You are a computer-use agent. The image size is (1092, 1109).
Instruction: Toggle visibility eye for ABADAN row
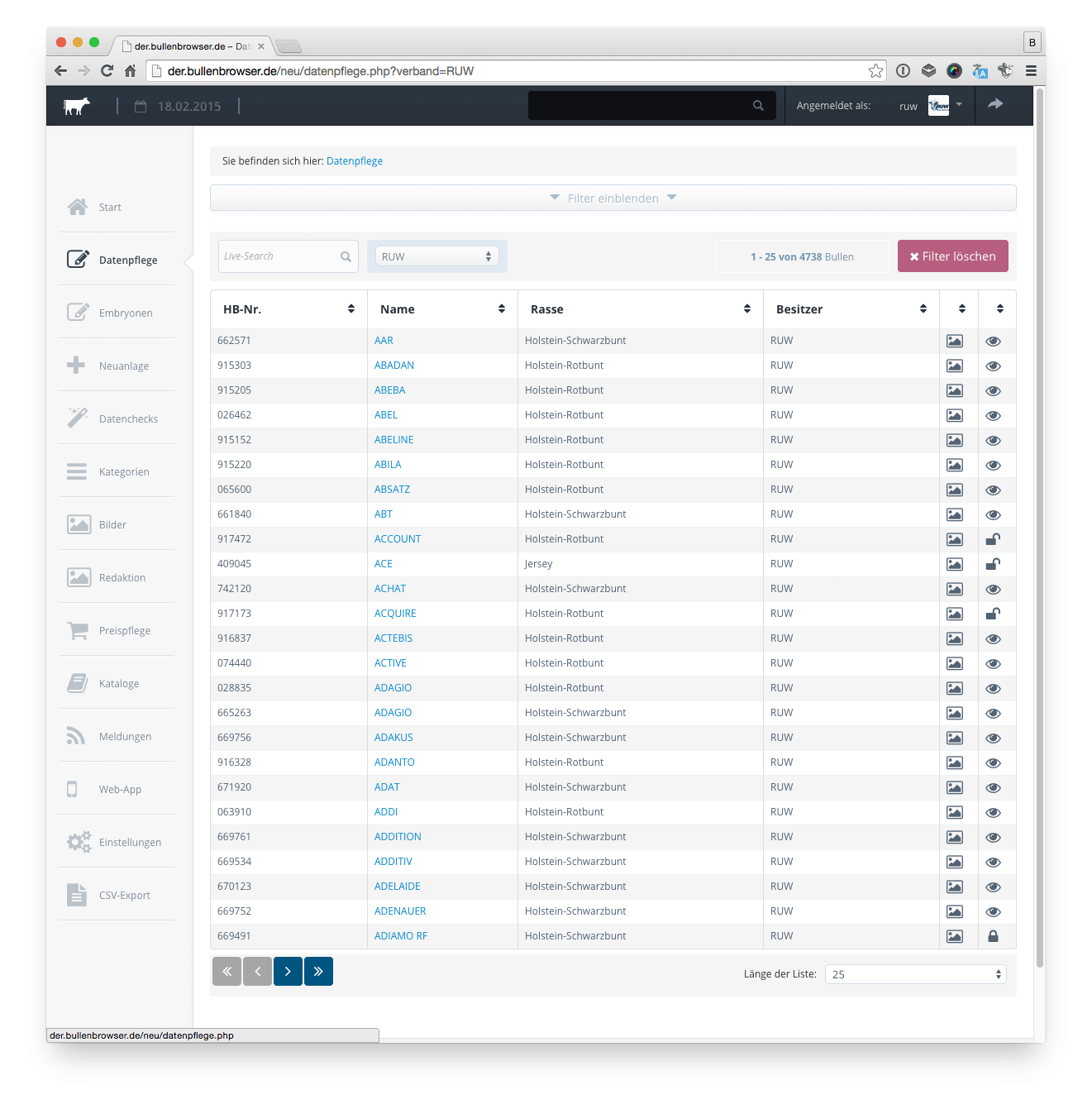(x=993, y=366)
